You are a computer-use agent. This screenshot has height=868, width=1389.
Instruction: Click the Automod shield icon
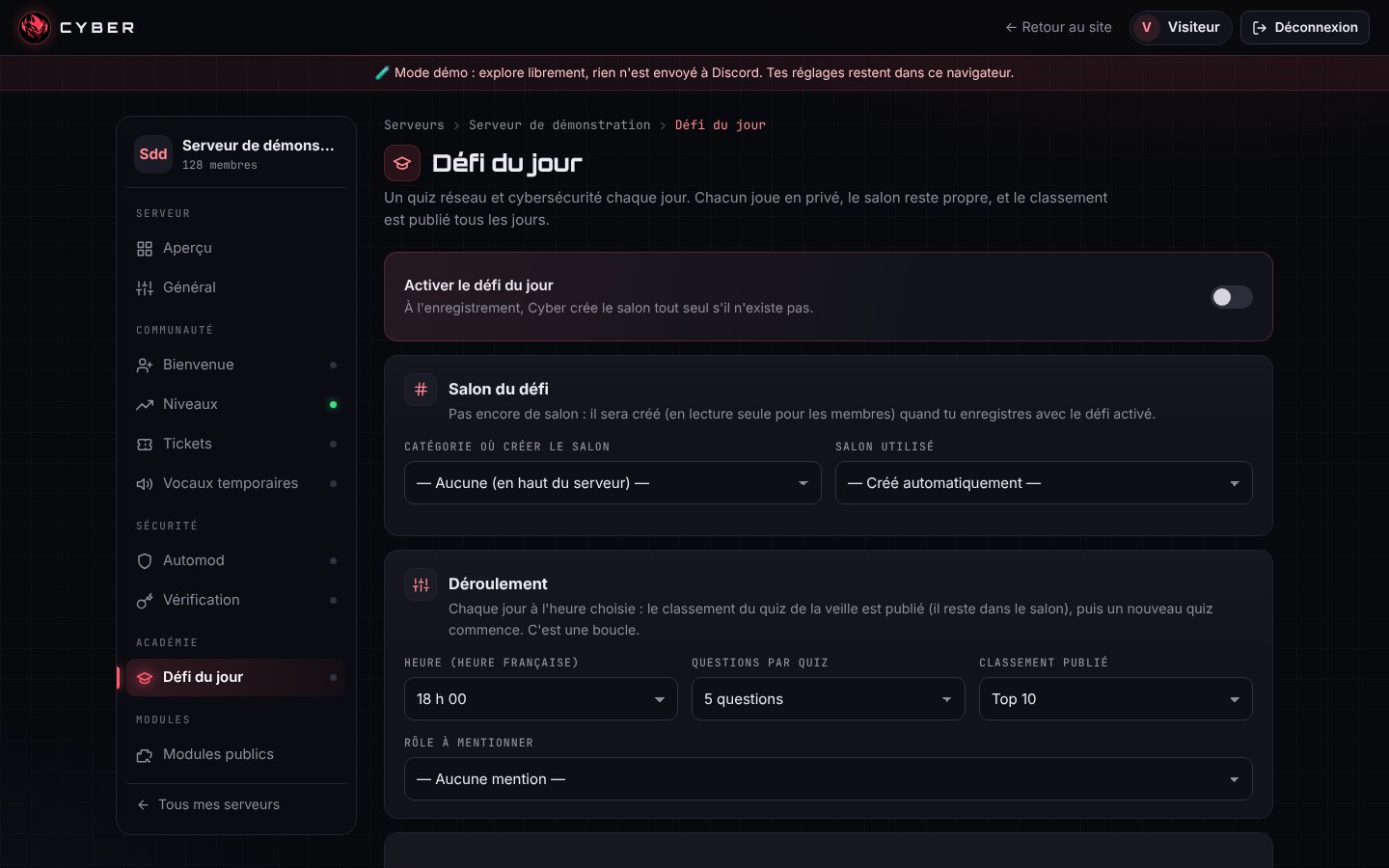pos(145,561)
